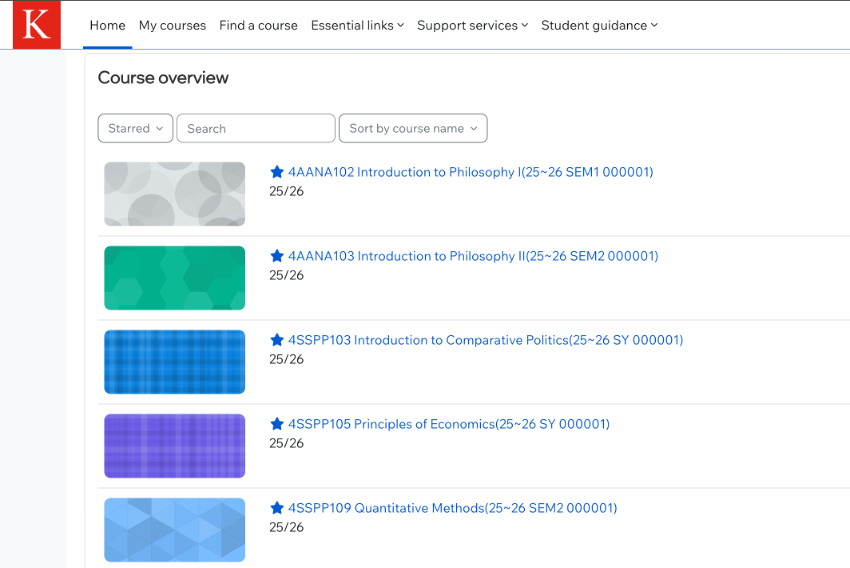Open 4SSPP103 Introduction to Comparative Politics link
This screenshot has width=850, height=568.
click(486, 340)
